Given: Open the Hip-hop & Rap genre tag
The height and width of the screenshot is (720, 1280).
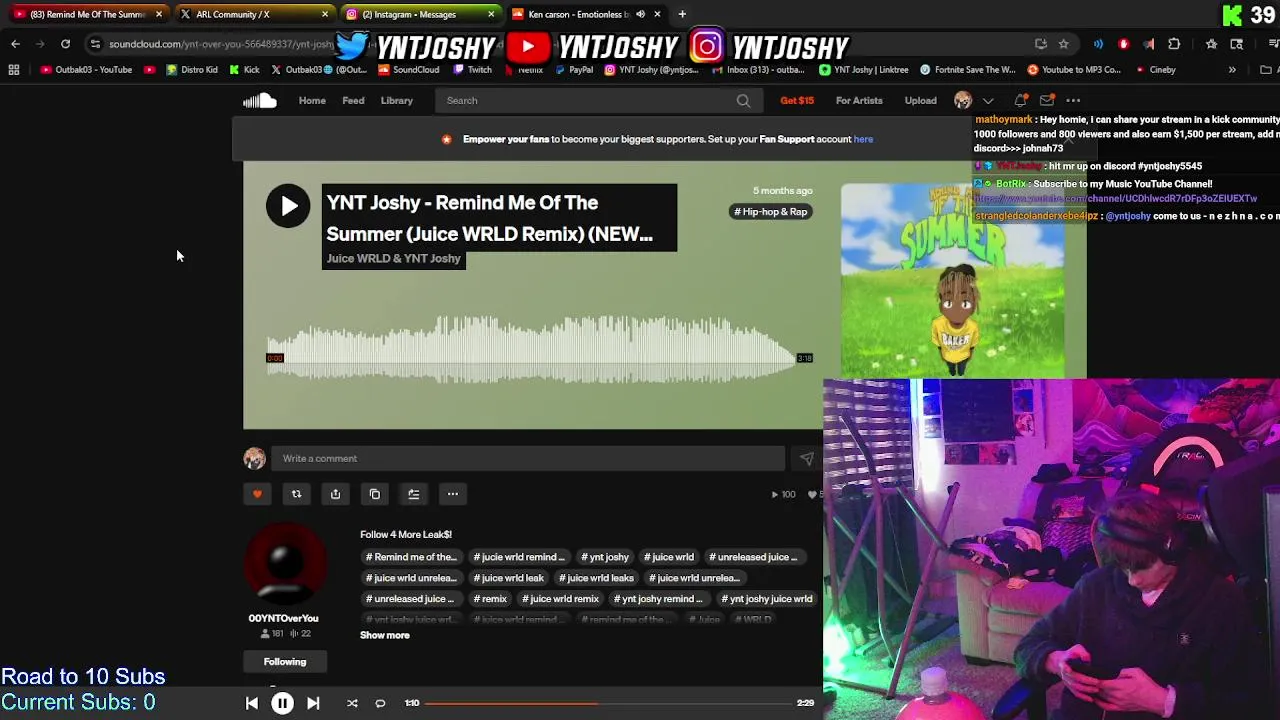Looking at the screenshot, I should tap(770, 212).
